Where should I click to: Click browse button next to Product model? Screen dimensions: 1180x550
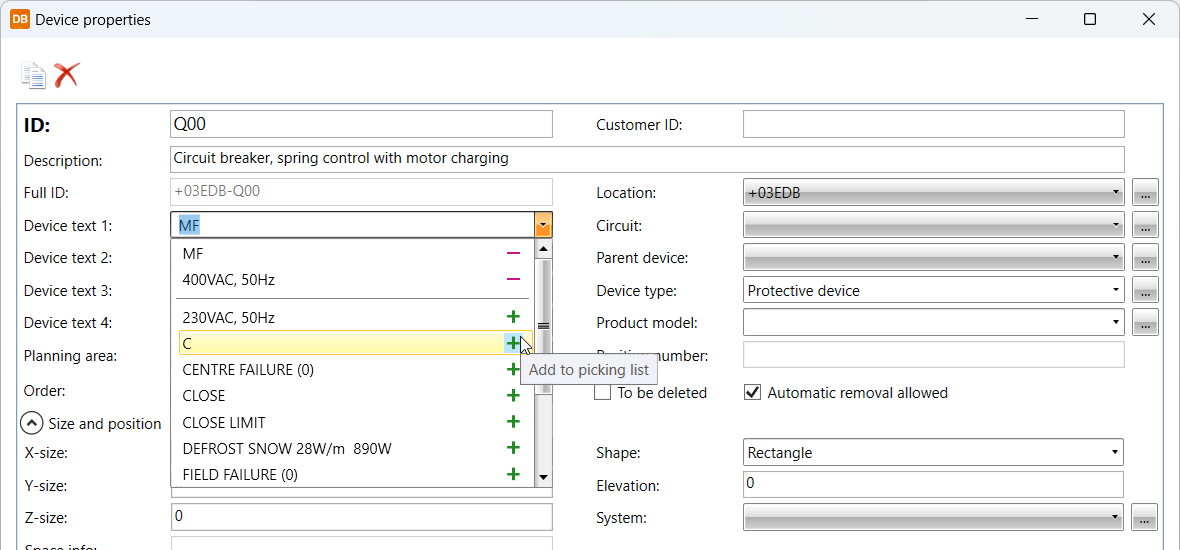click(1145, 323)
